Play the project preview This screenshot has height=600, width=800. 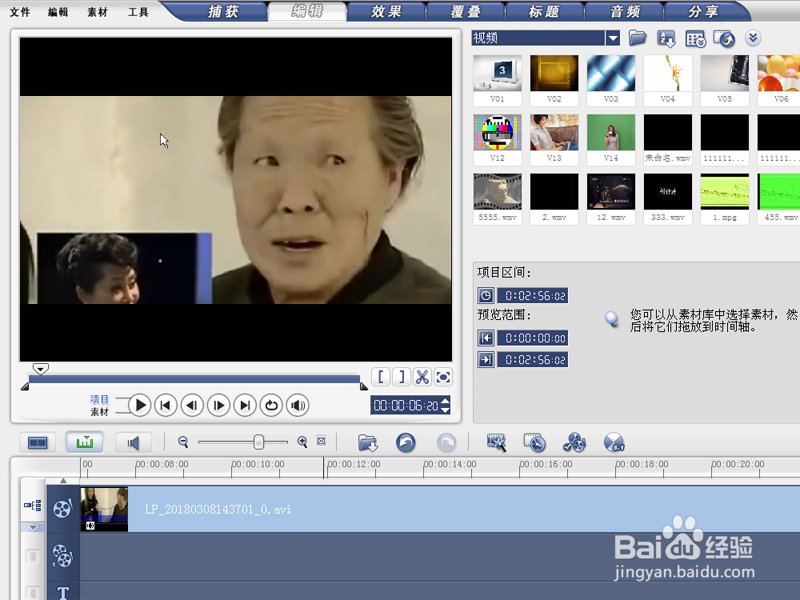[x=139, y=406]
